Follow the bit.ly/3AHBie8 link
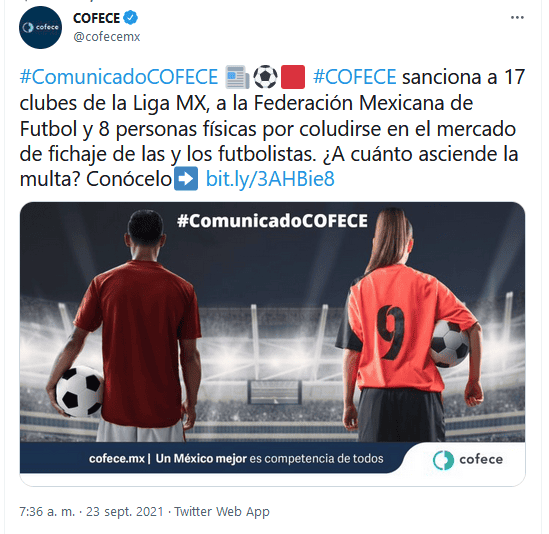The image size is (549, 534). [x=270, y=179]
